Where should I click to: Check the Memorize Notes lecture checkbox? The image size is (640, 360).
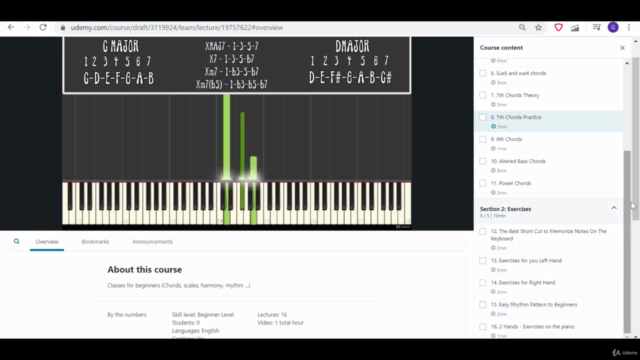pos(483,231)
